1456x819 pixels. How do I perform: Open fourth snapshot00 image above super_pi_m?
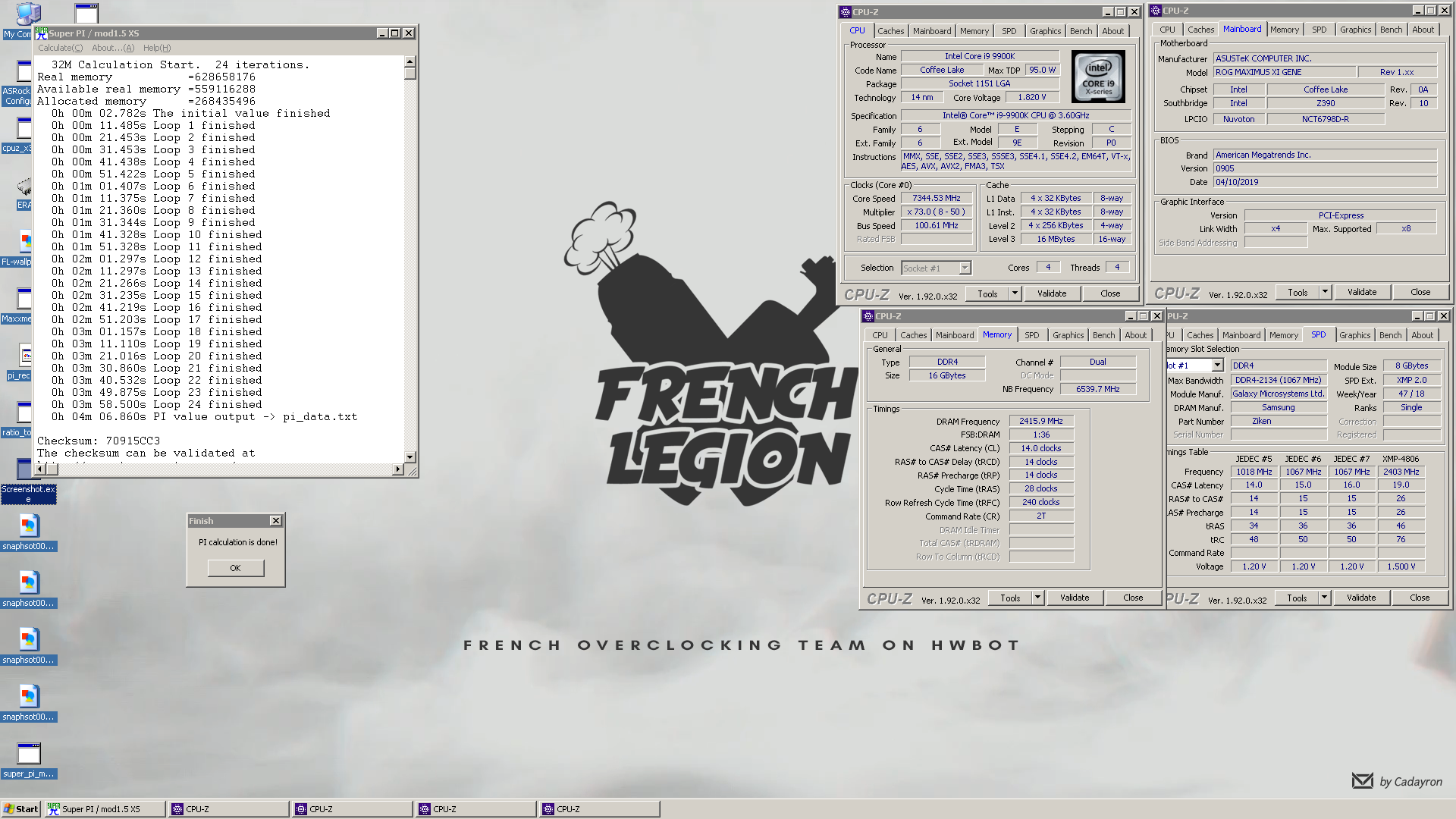click(x=28, y=703)
